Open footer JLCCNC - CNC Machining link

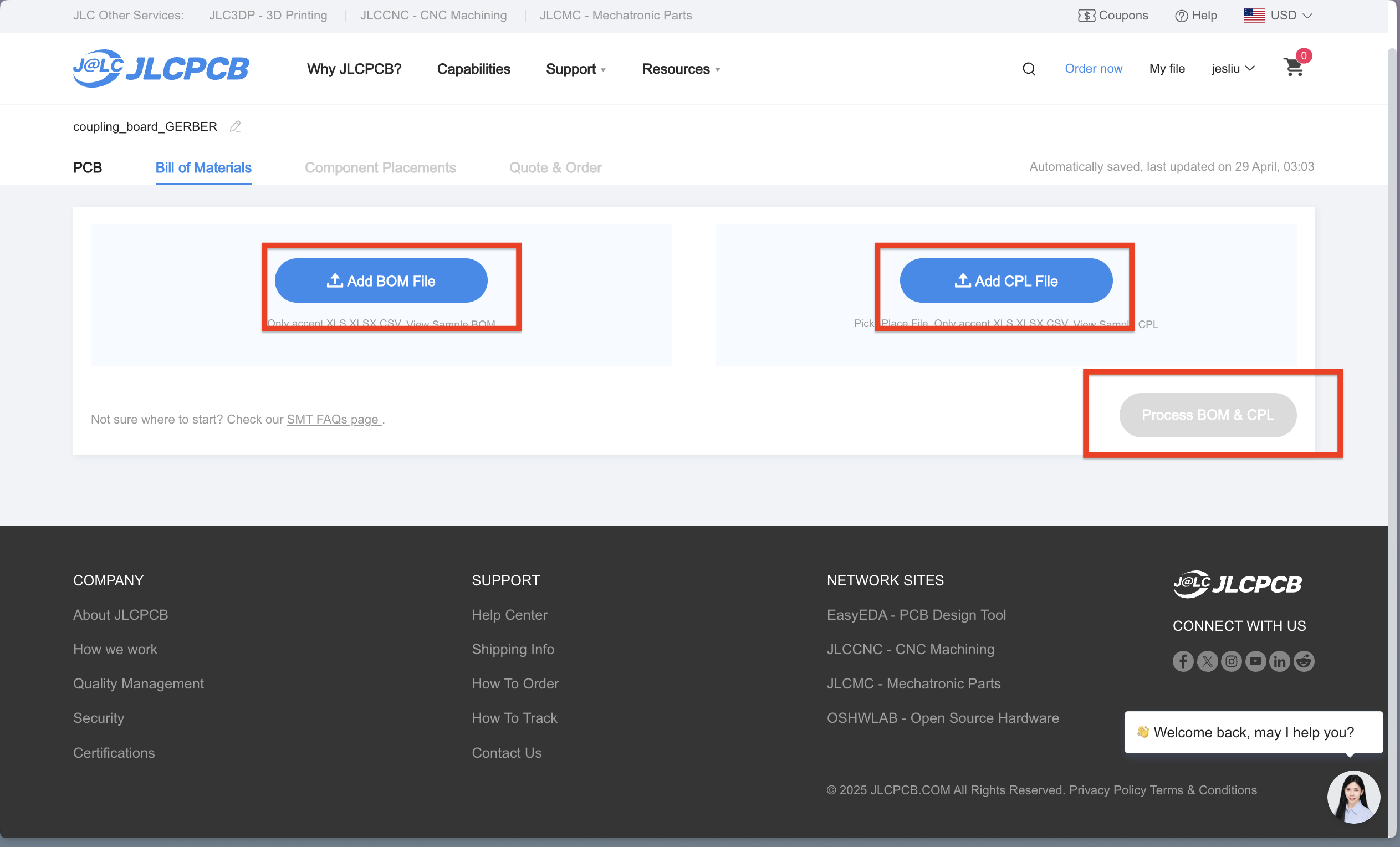click(x=910, y=649)
